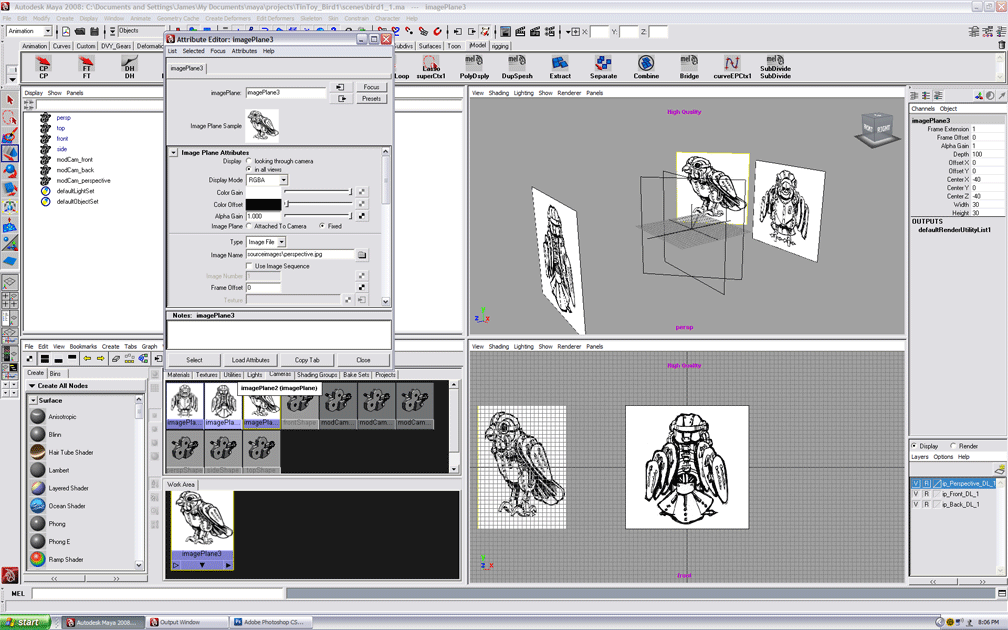
Task: Select the 'looking through camera' radio button
Action: point(249,161)
